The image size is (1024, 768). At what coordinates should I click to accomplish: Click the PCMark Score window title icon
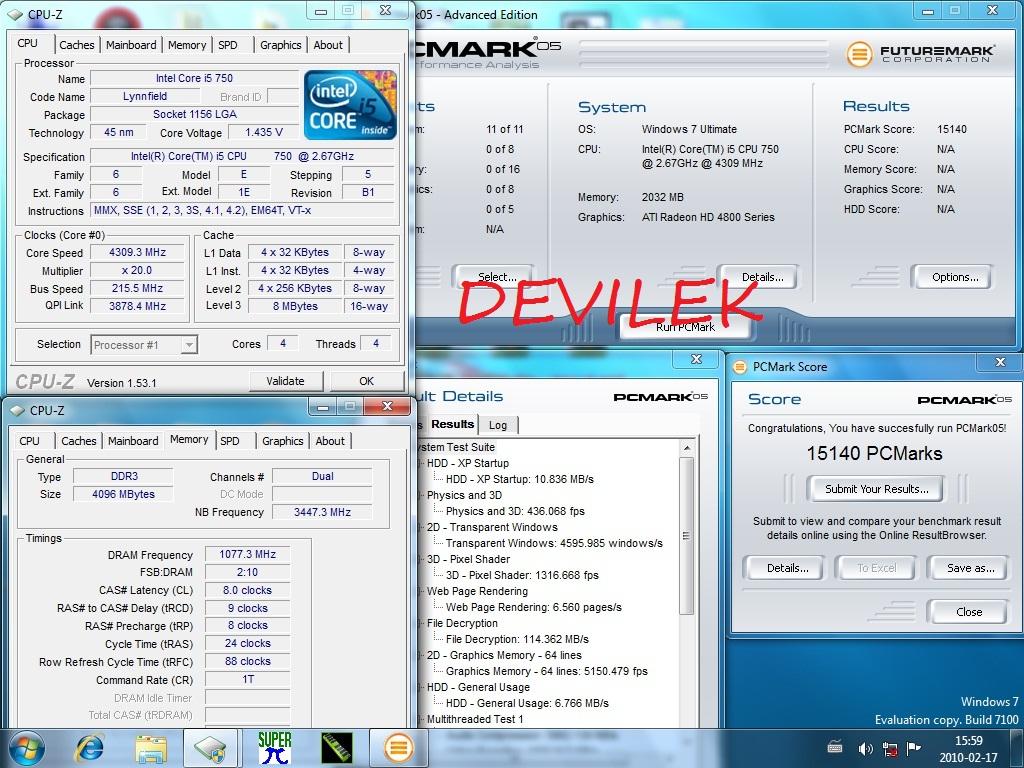click(x=740, y=366)
